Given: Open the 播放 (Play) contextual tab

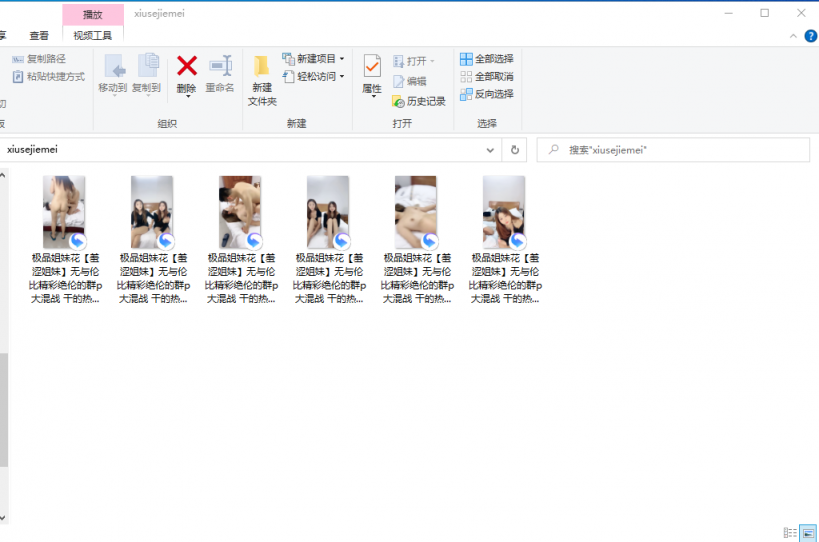Looking at the screenshot, I should pyautogui.click(x=92, y=14).
